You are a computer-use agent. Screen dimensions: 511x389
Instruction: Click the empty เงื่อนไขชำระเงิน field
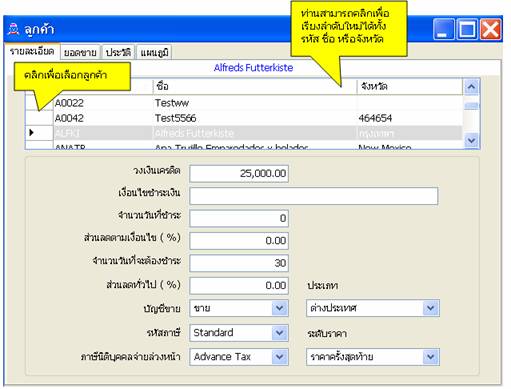pyautogui.click(x=314, y=196)
